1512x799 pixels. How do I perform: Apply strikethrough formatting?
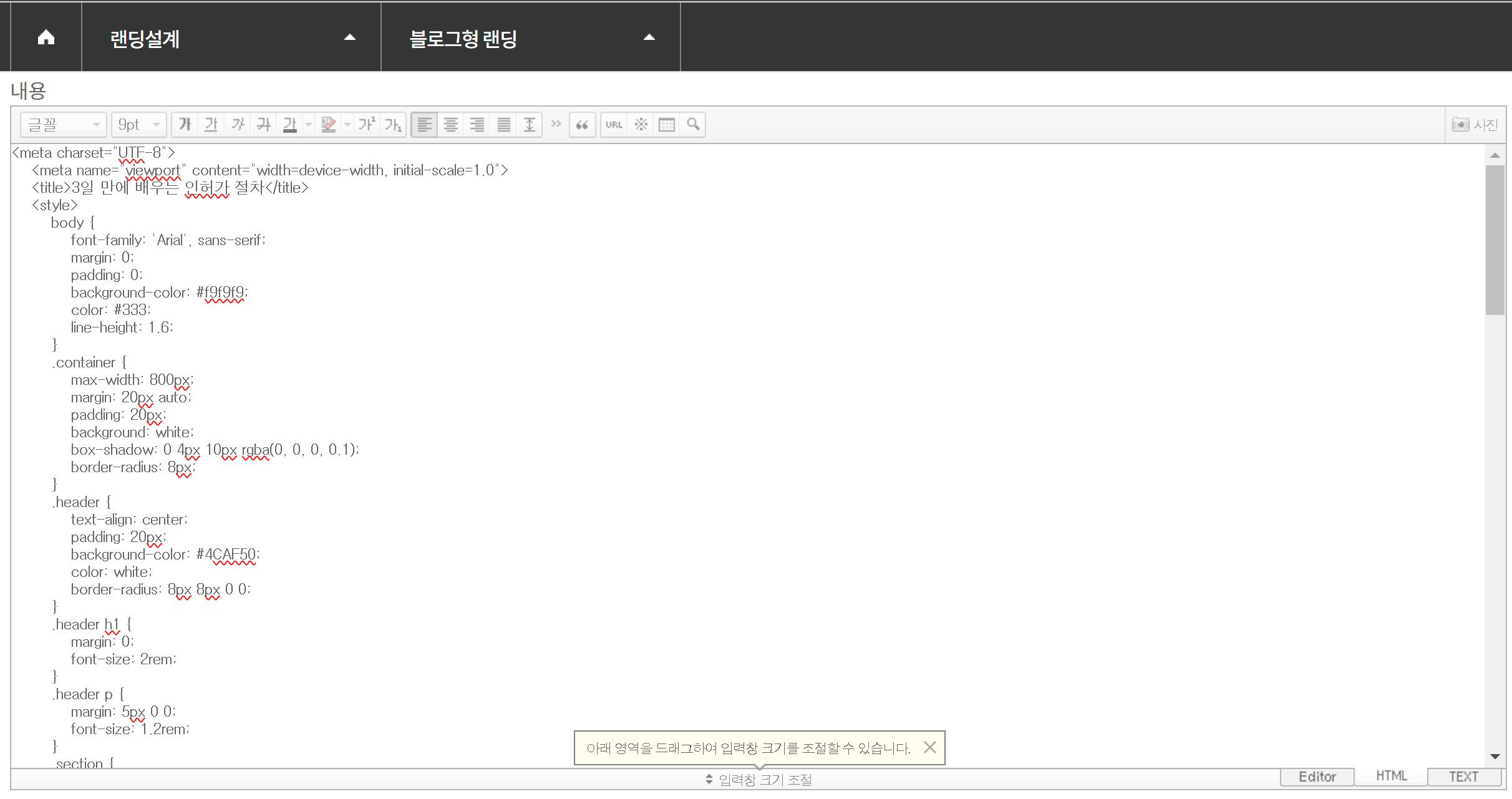point(264,125)
